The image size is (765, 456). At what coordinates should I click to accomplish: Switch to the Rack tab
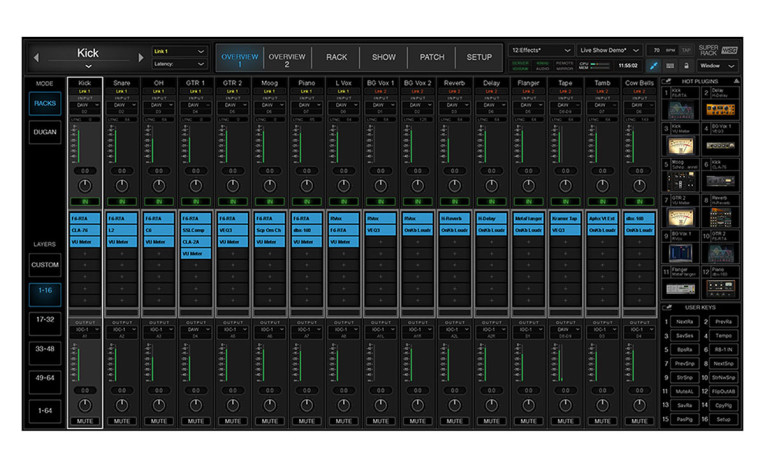(337, 58)
